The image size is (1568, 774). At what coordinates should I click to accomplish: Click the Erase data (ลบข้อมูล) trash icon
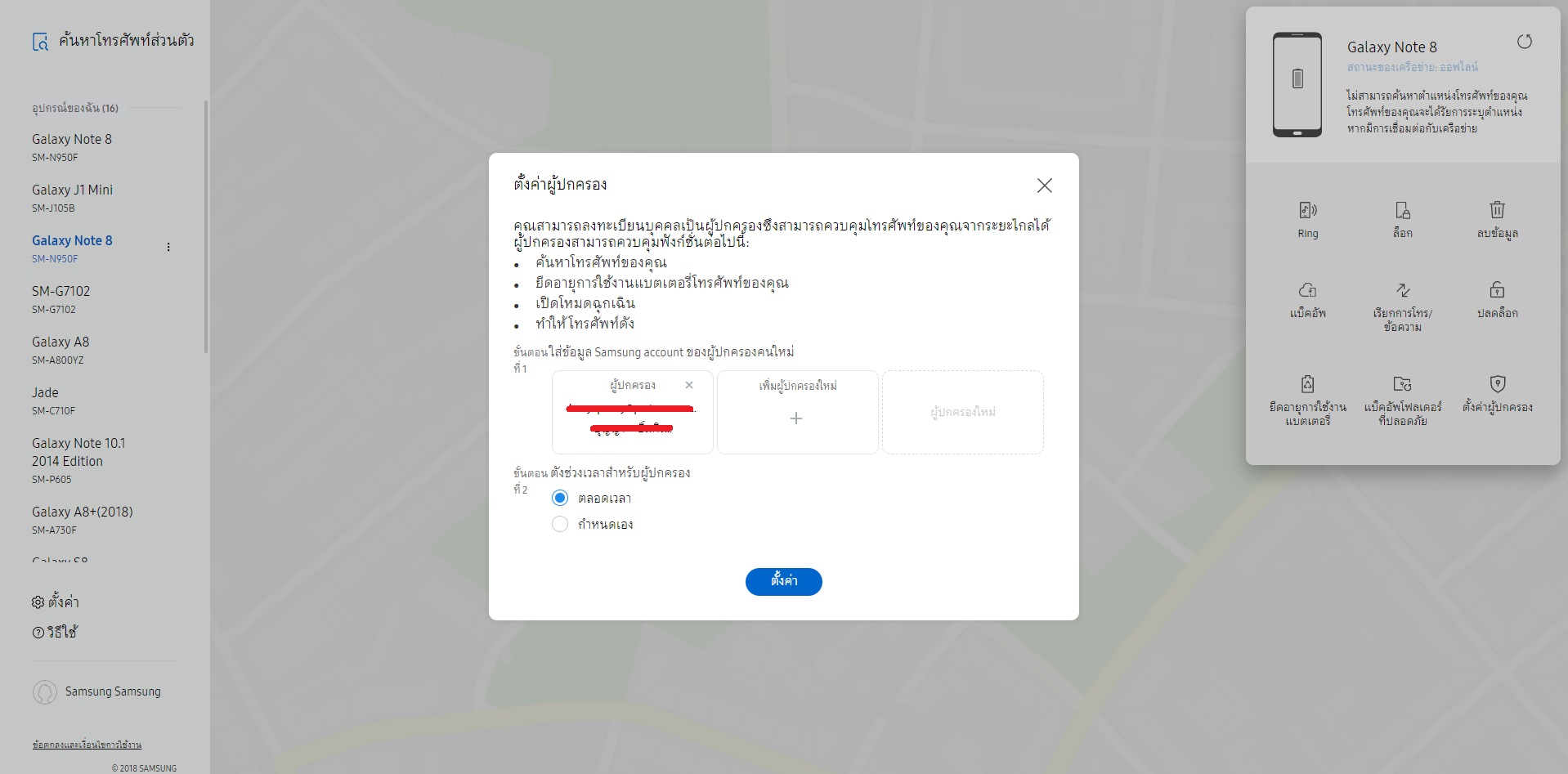click(1497, 210)
